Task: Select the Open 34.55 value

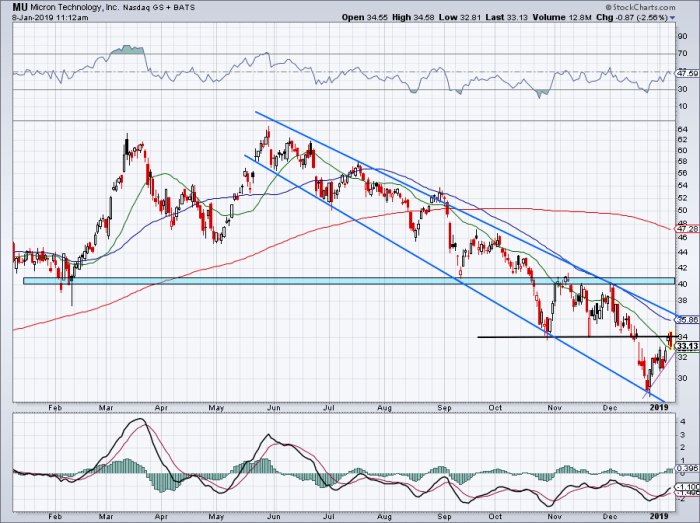Action: point(365,17)
